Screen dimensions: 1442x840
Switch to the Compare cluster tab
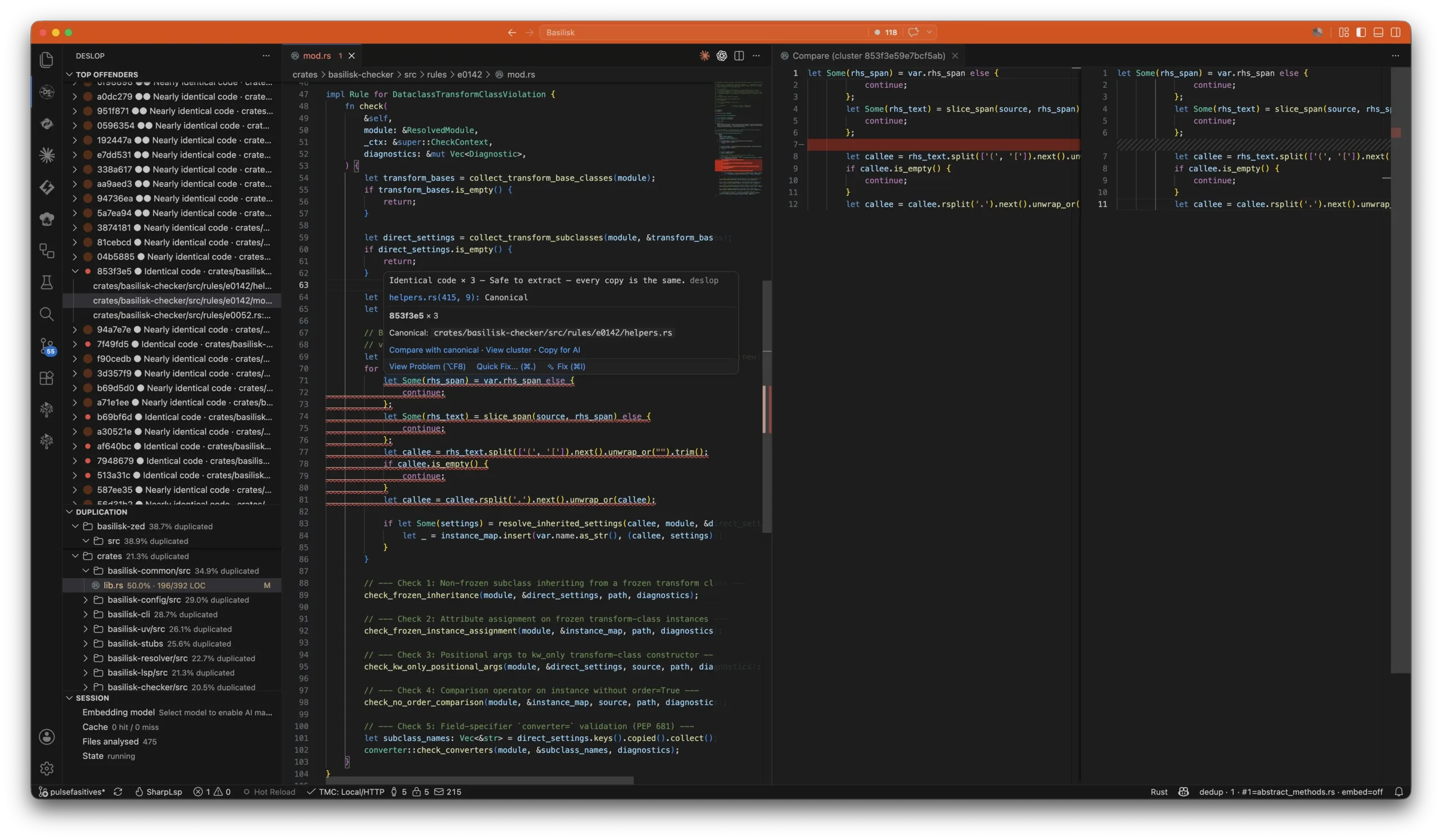(x=868, y=56)
